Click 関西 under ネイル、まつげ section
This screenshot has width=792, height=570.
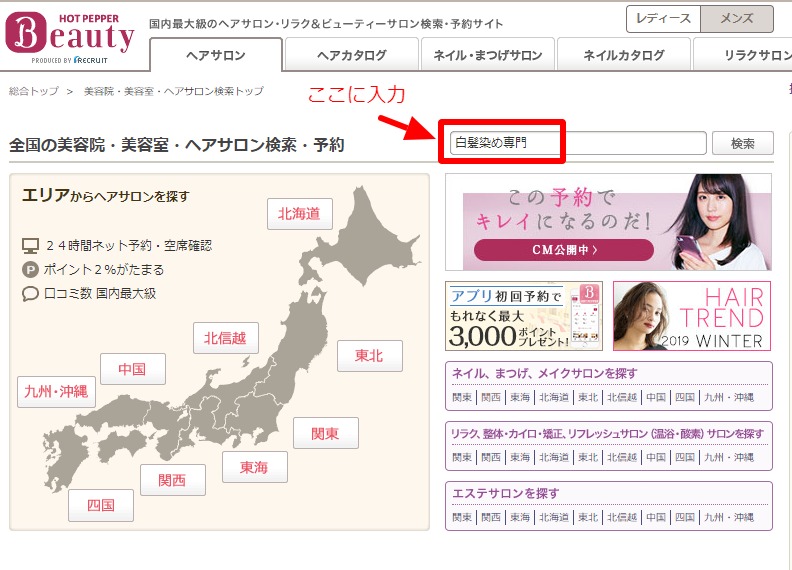[490, 397]
